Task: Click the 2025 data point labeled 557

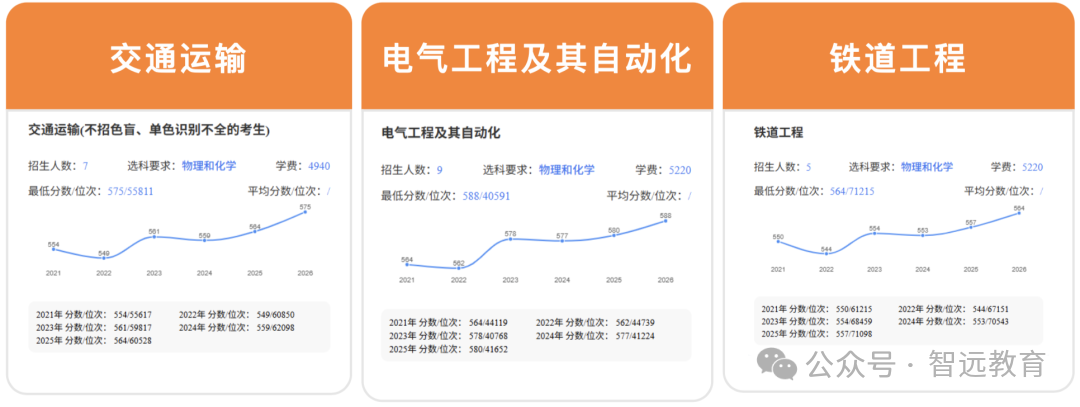Action: [971, 227]
